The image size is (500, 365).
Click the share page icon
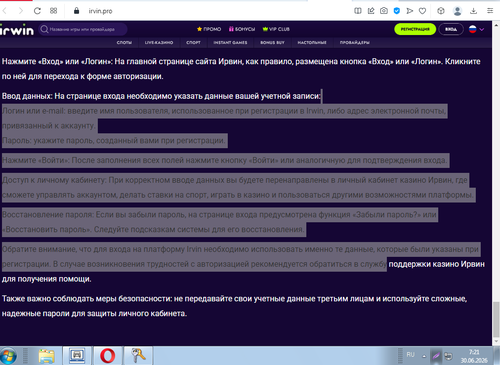tap(371, 11)
